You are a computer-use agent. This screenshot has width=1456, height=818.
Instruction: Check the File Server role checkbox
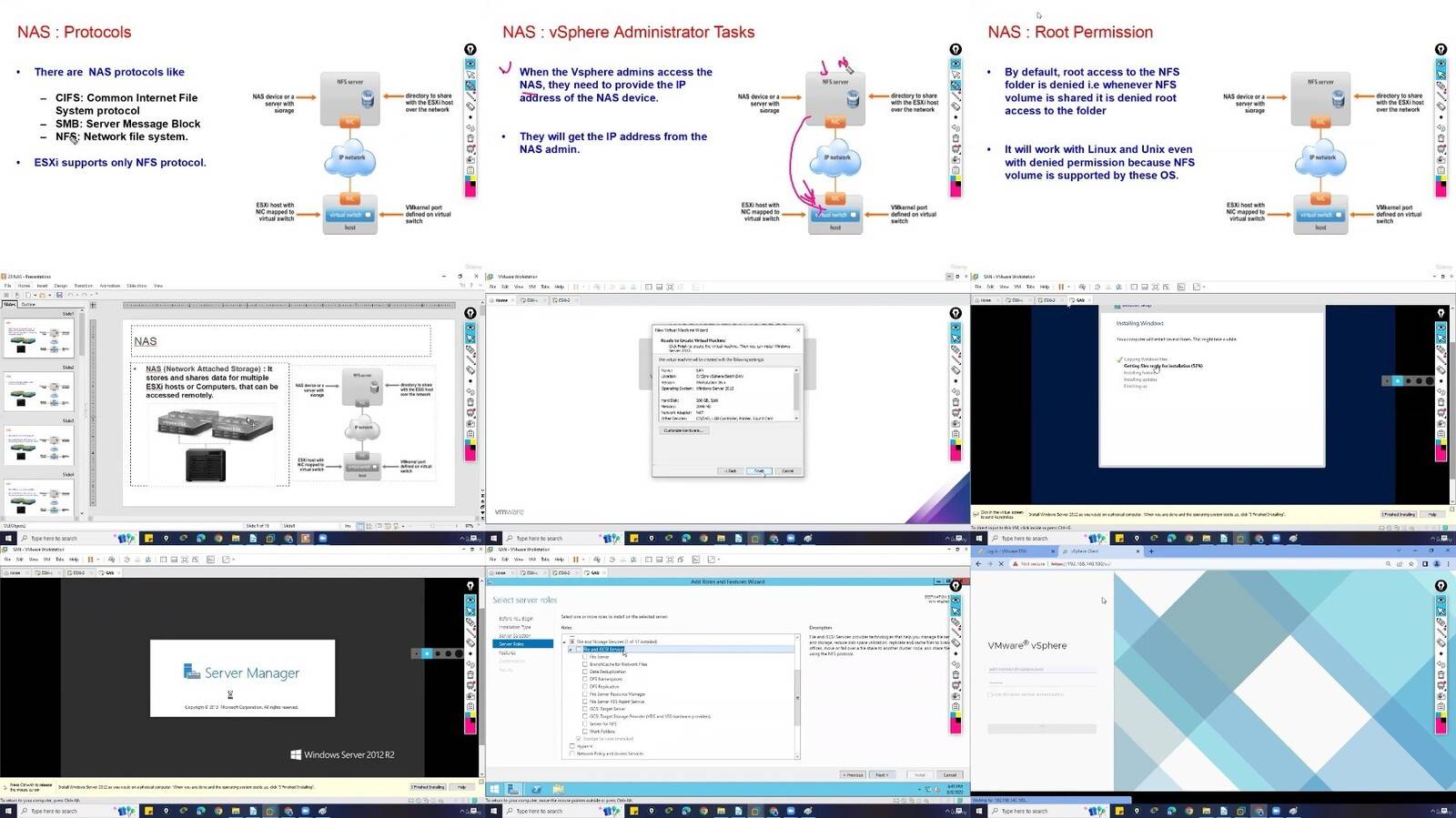point(584,657)
